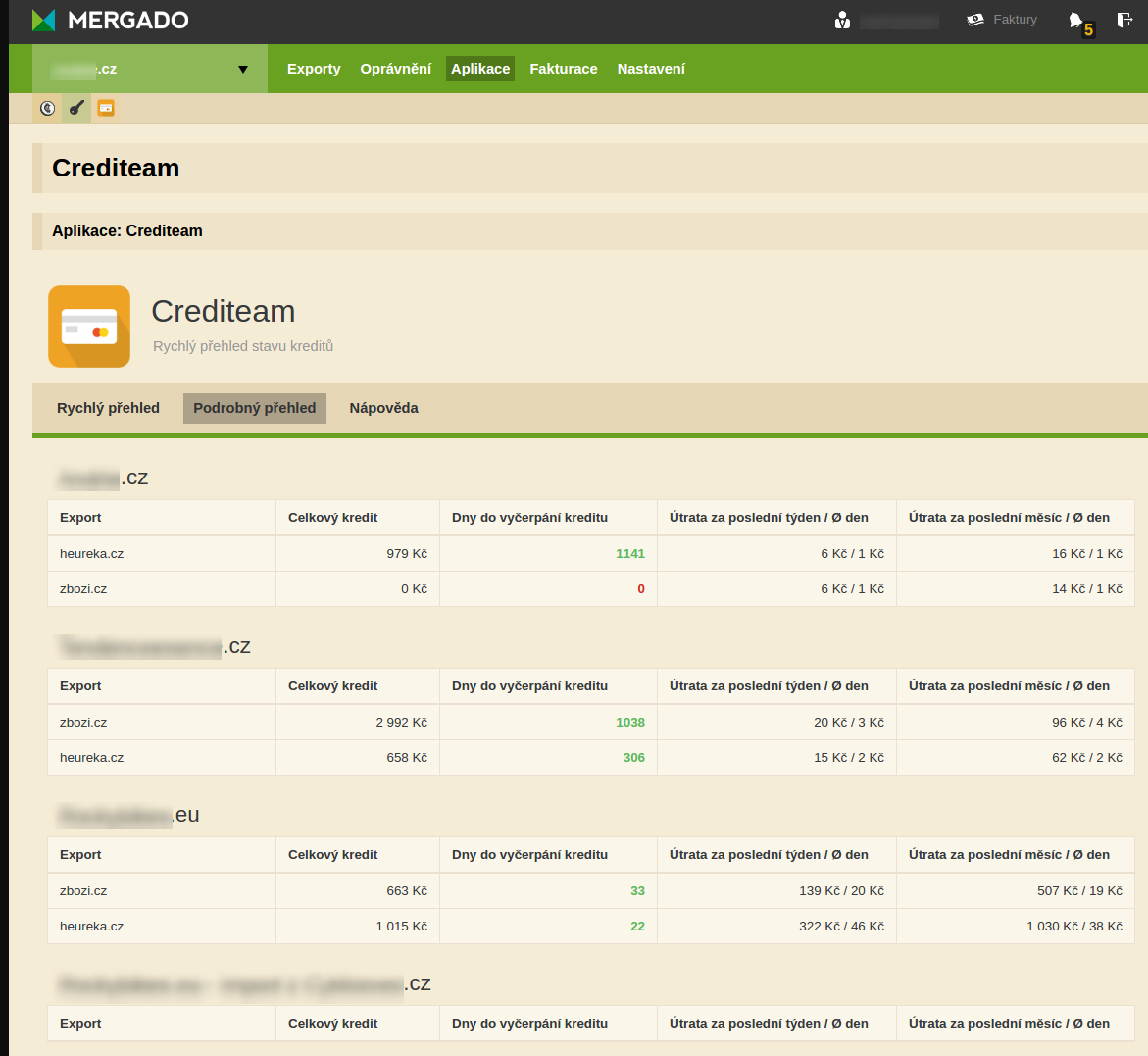Image resolution: width=1148 pixels, height=1056 pixels.
Task: Click the 15 Kč / 2 Kč weekly spend
Action: 849,757
